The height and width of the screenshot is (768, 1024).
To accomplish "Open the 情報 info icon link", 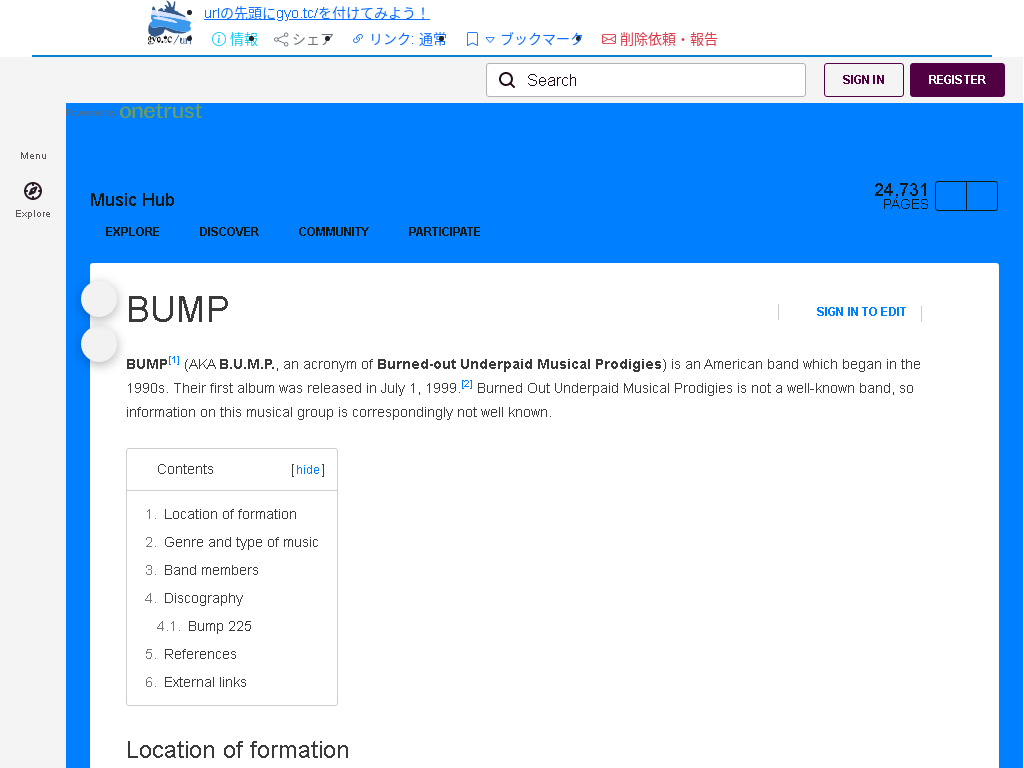I will (235, 39).
